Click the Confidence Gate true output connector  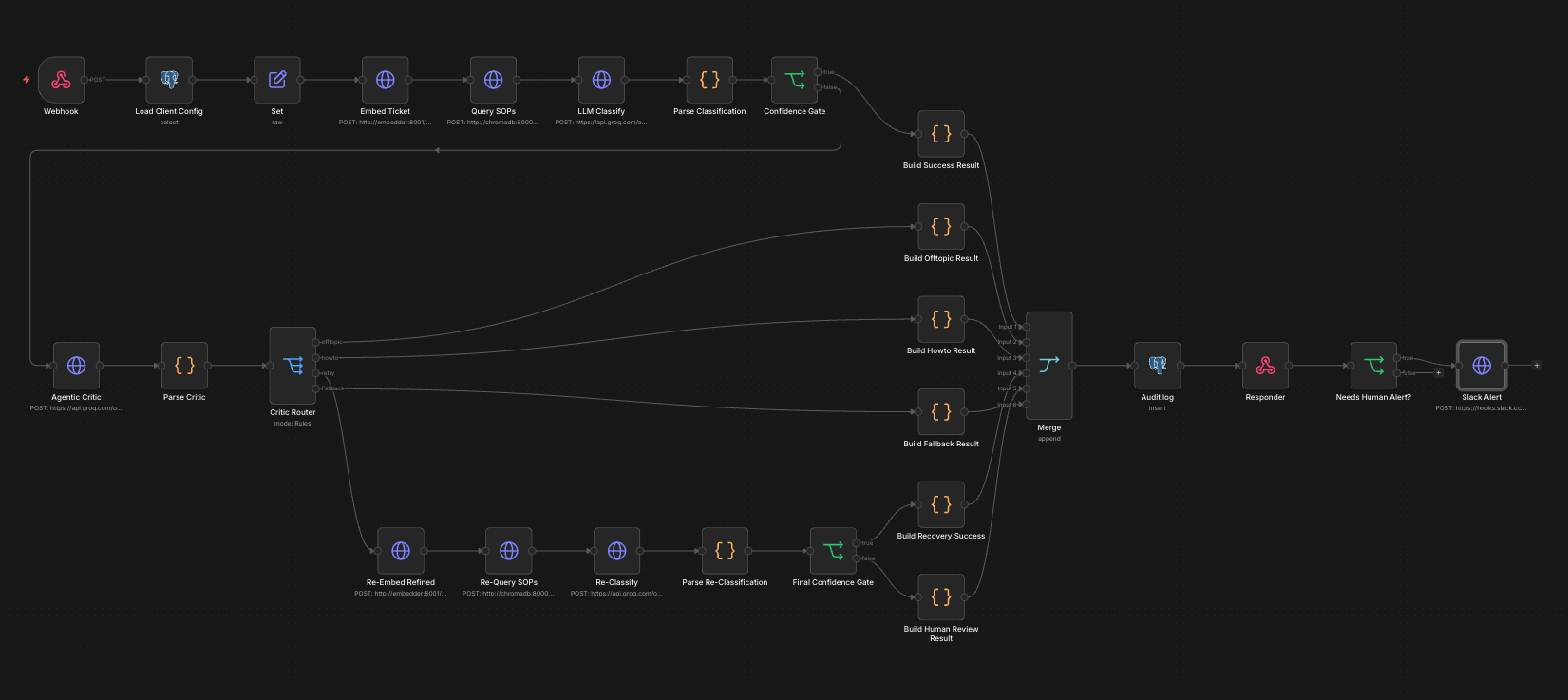click(x=818, y=72)
